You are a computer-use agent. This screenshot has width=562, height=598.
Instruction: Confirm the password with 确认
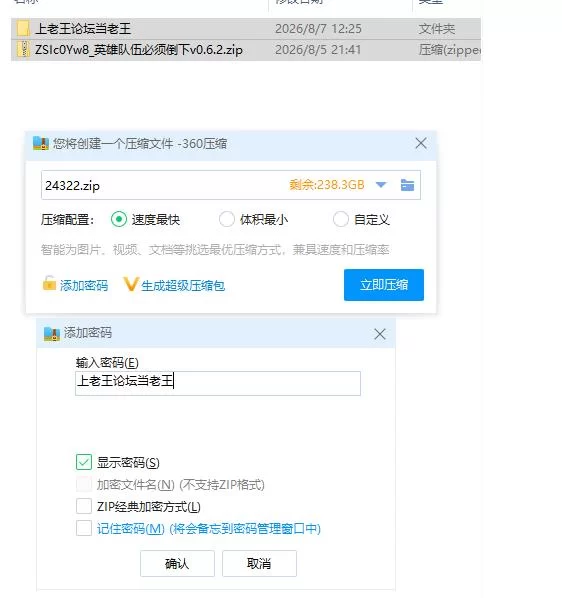point(177,563)
